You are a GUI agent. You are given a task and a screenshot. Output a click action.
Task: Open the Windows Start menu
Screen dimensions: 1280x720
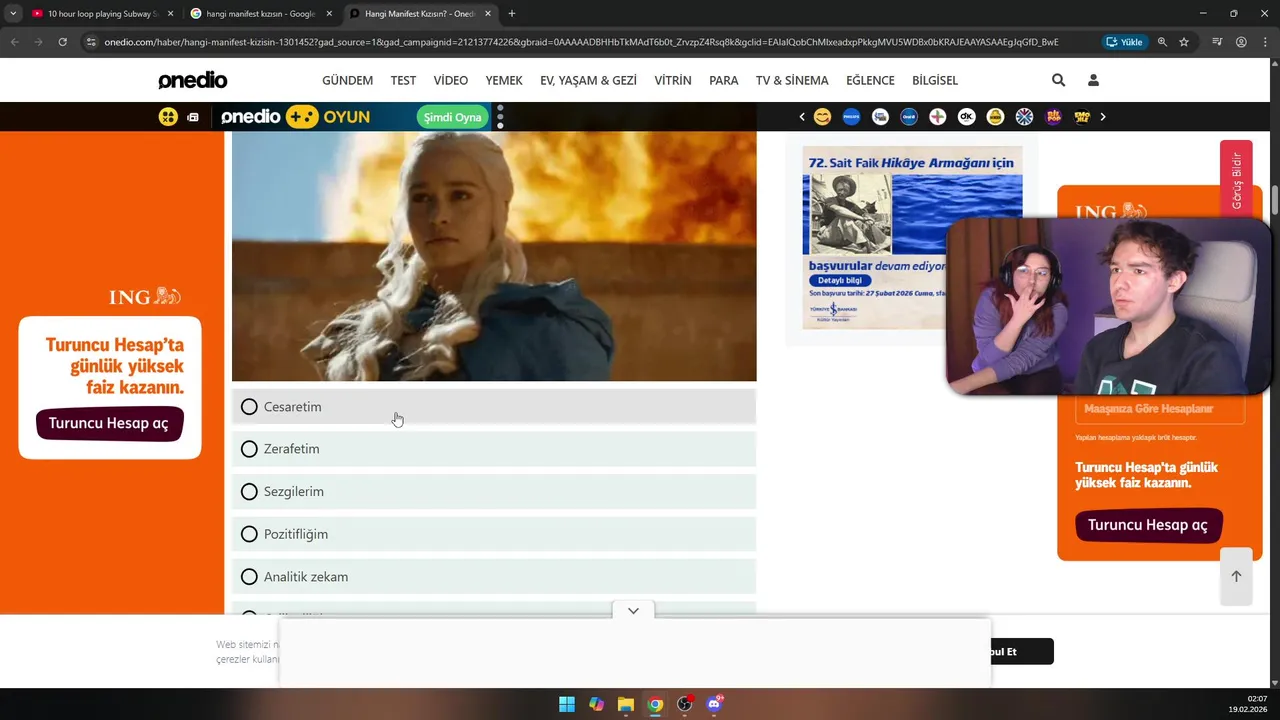click(x=567, y=704)
